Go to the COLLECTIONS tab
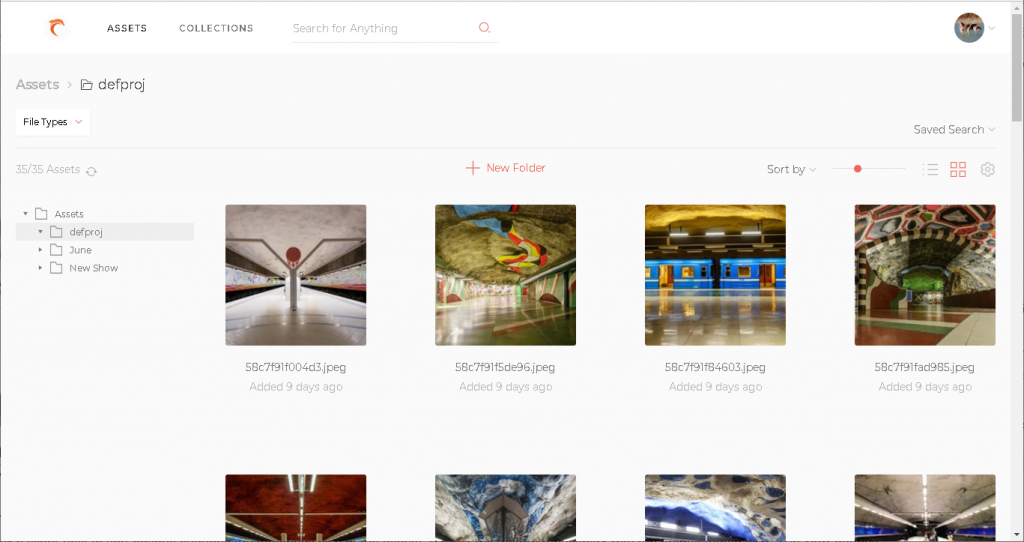 click(x=216, y=28)
